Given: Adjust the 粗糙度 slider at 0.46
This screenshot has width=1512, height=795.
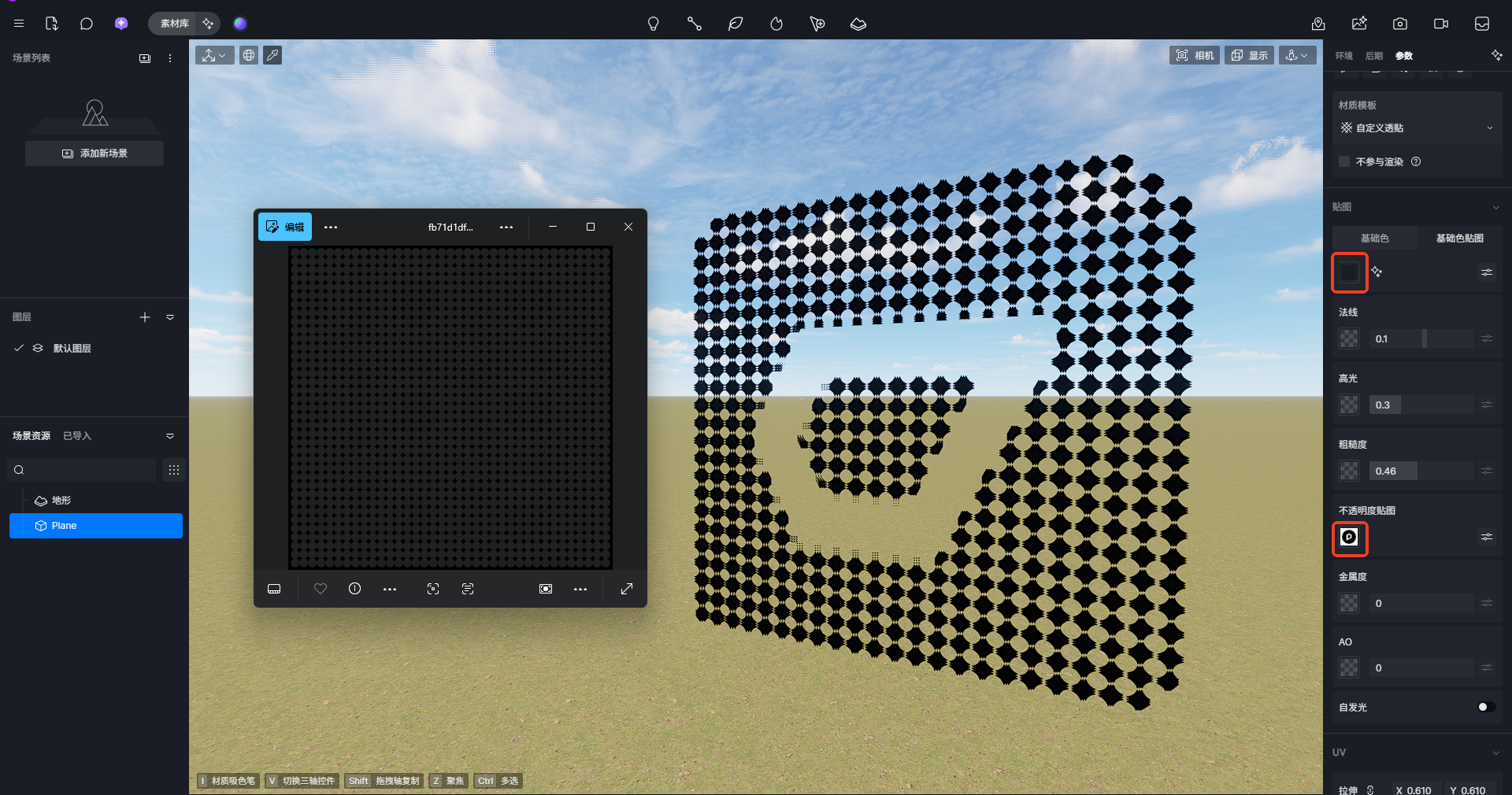Looking at the screenshot, I should pyautogui.click(x=1421, y=471).
